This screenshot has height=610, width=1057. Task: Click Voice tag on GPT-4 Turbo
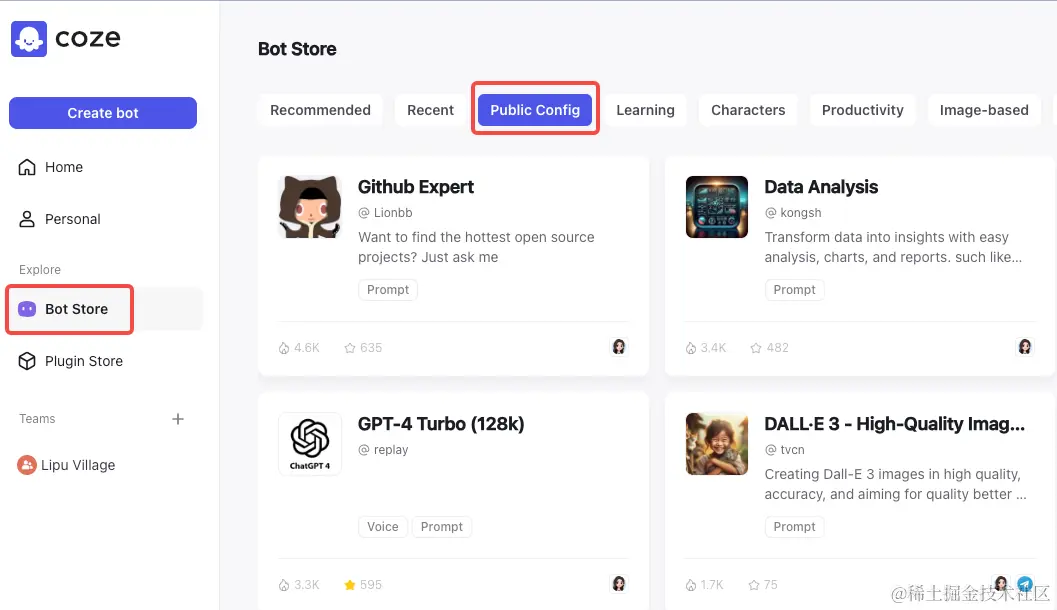[x=383, y=527]
